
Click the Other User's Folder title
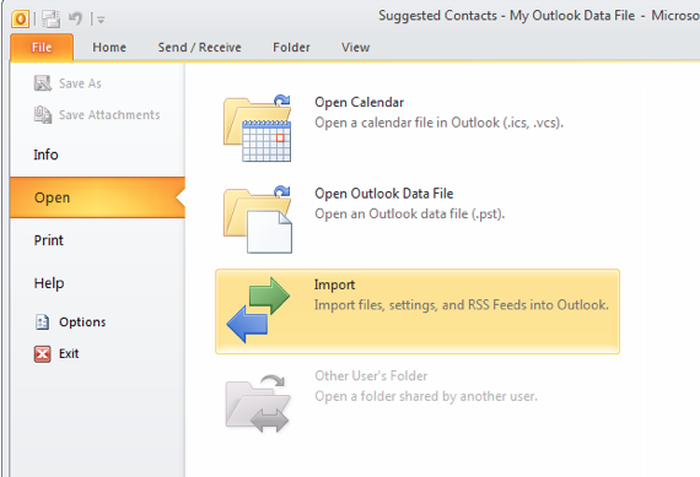coord(371,376)
